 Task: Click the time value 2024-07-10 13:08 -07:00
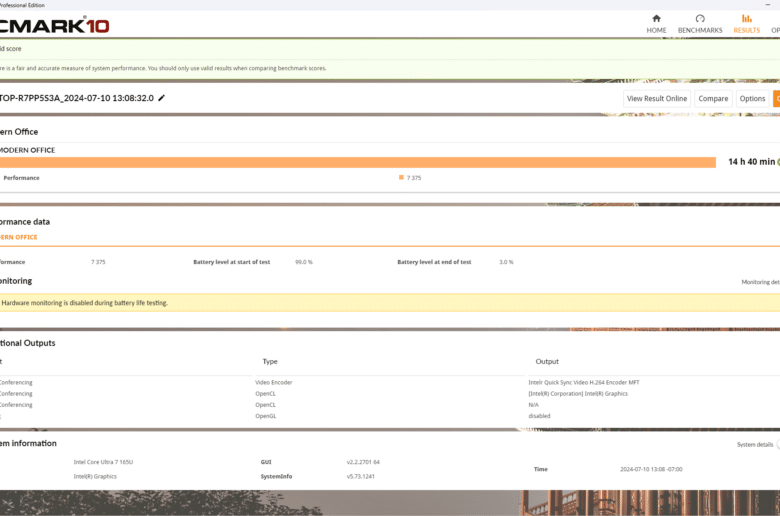[x=651, y=469]
